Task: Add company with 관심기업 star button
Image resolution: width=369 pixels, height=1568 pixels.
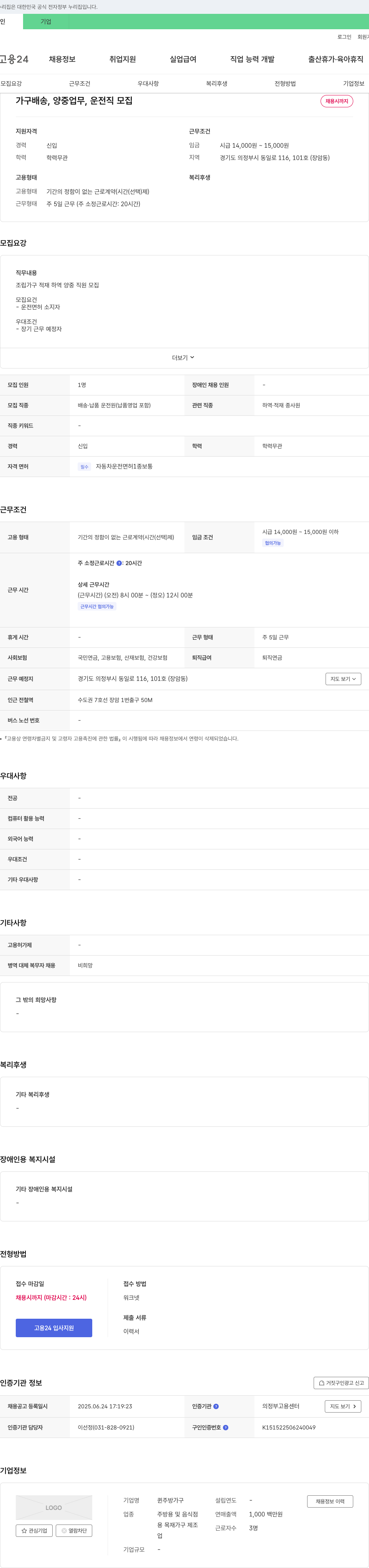Action: pos(34,1530)
